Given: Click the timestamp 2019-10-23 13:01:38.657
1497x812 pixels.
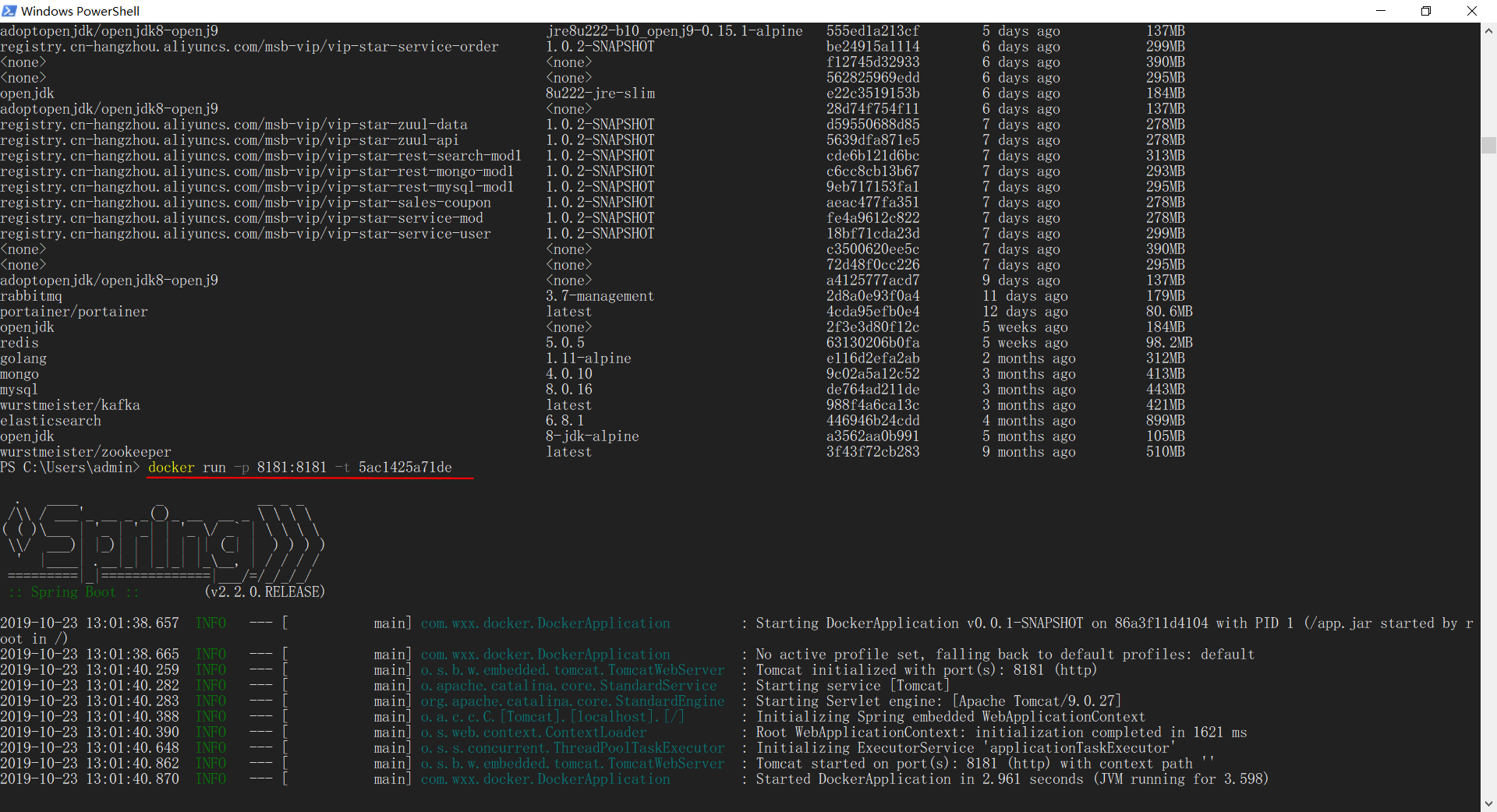Looking at the screenshot, I should 90,623.
